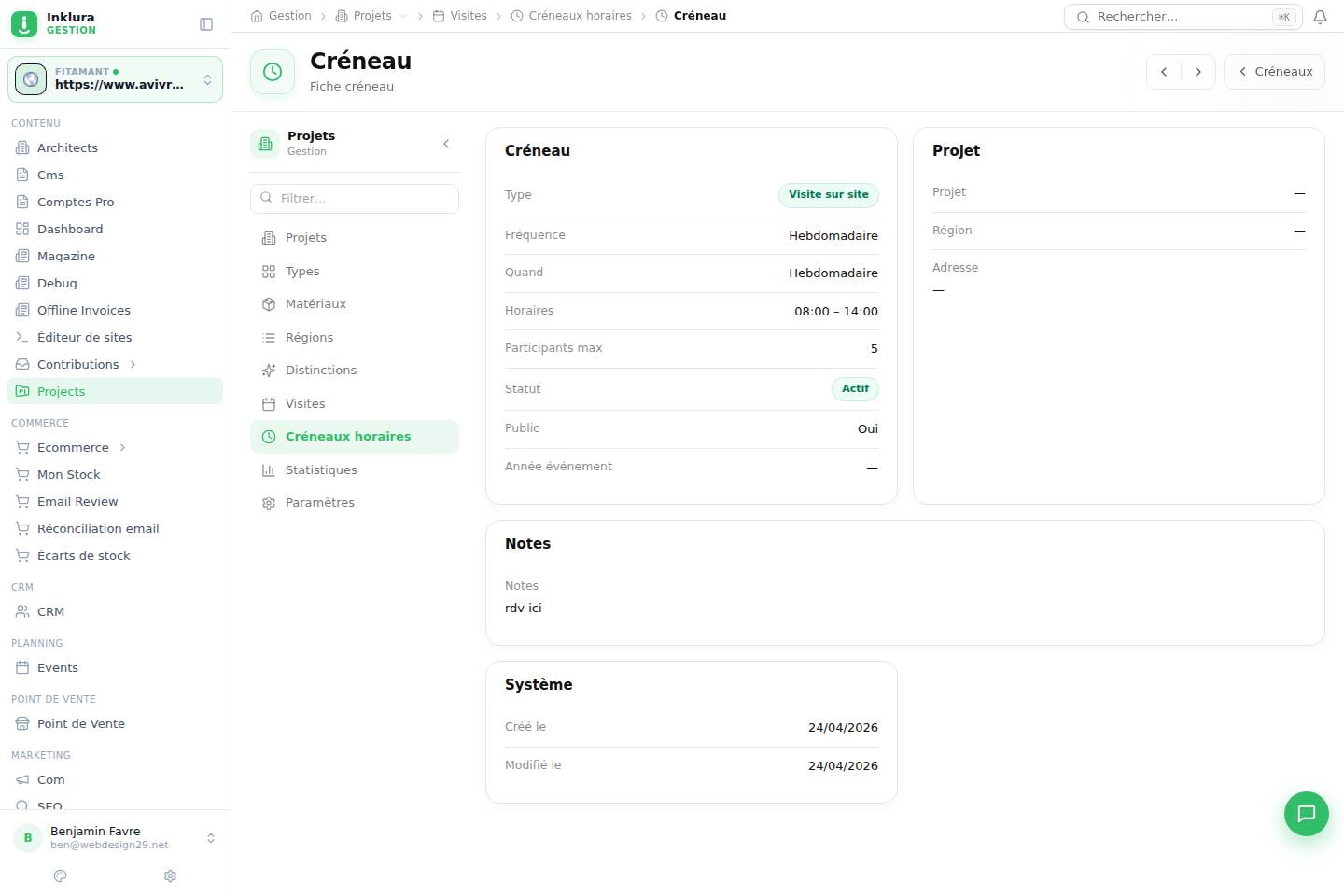Click the Participants max value 5
The width and height of the screenshot is (1344, 896).
pyautogui.click(x=875, y=348)
